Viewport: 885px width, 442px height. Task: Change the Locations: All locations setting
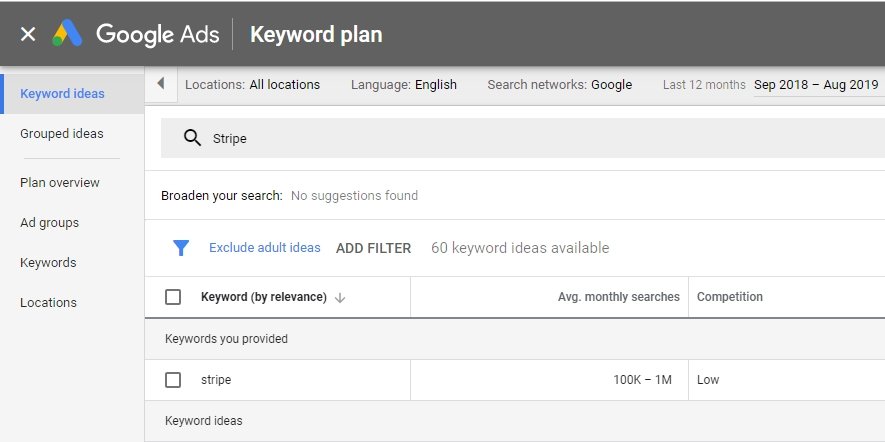252,85
